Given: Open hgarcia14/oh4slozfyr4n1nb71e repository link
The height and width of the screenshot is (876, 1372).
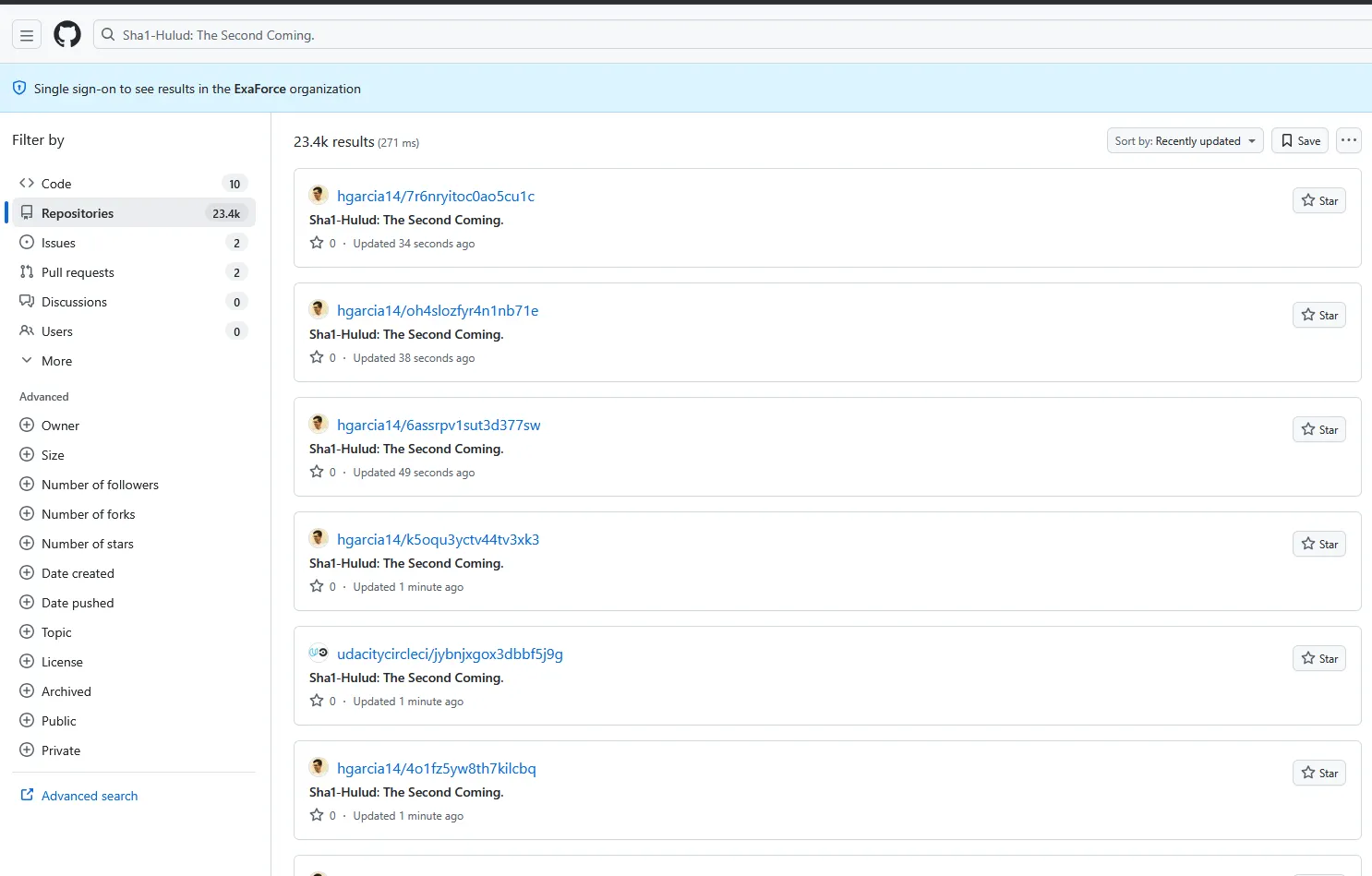Looking at the screenshot, I should pyautogui.click(x=438, y=310).
